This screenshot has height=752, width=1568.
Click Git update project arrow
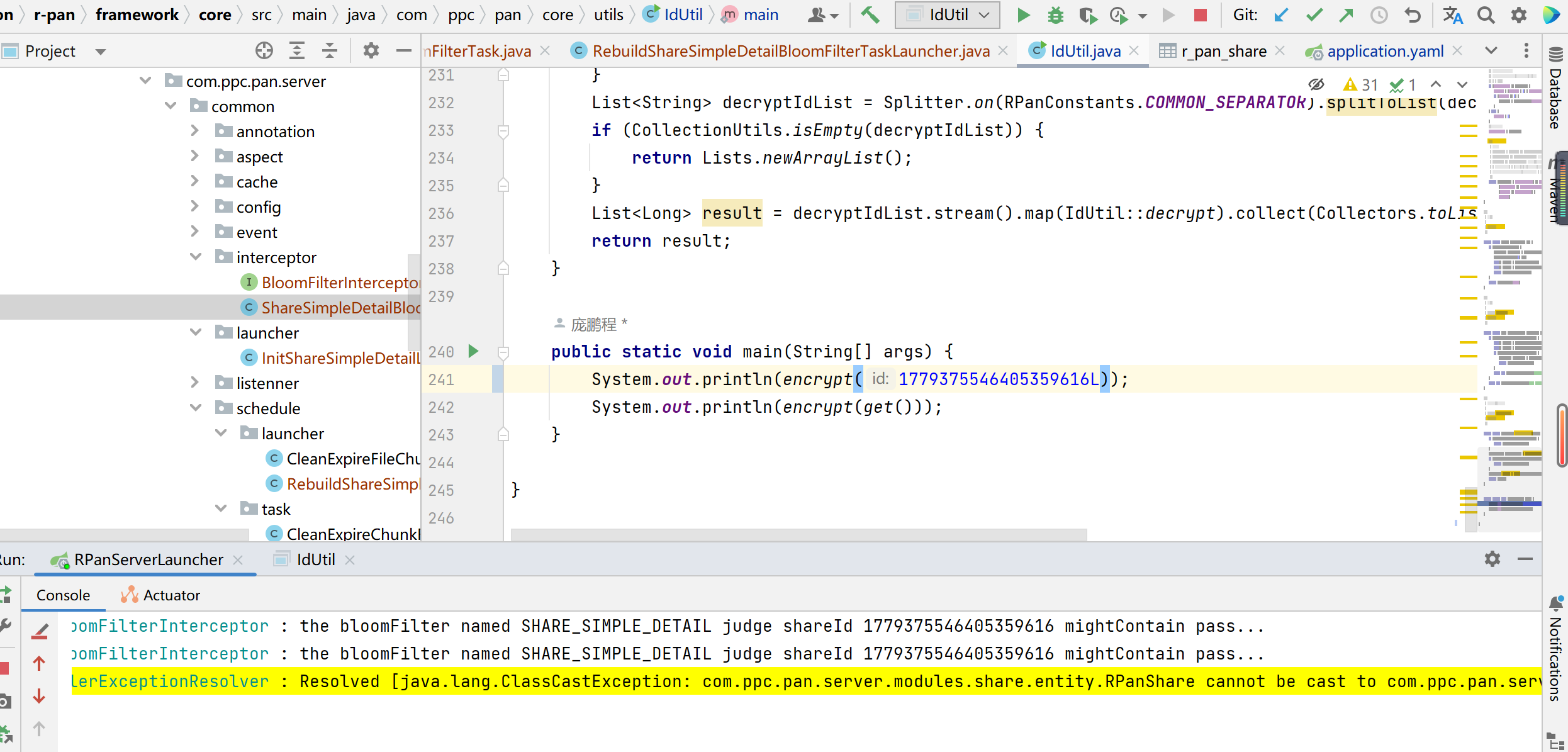(1280, 14)
